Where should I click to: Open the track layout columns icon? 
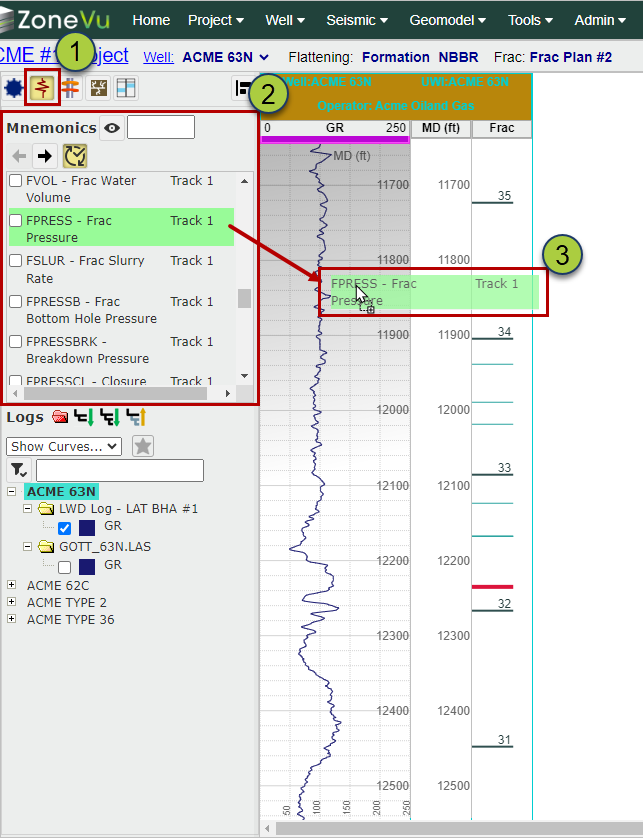point(126,88)
